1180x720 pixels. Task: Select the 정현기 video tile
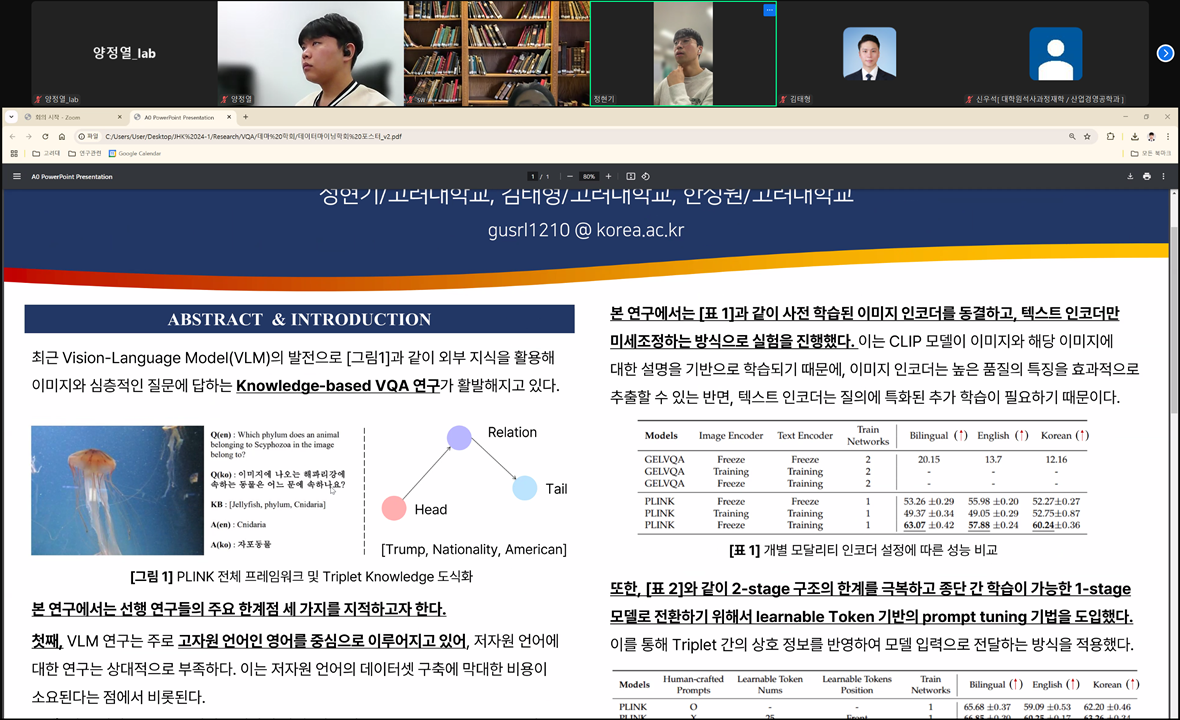click(x=683, y=53)
